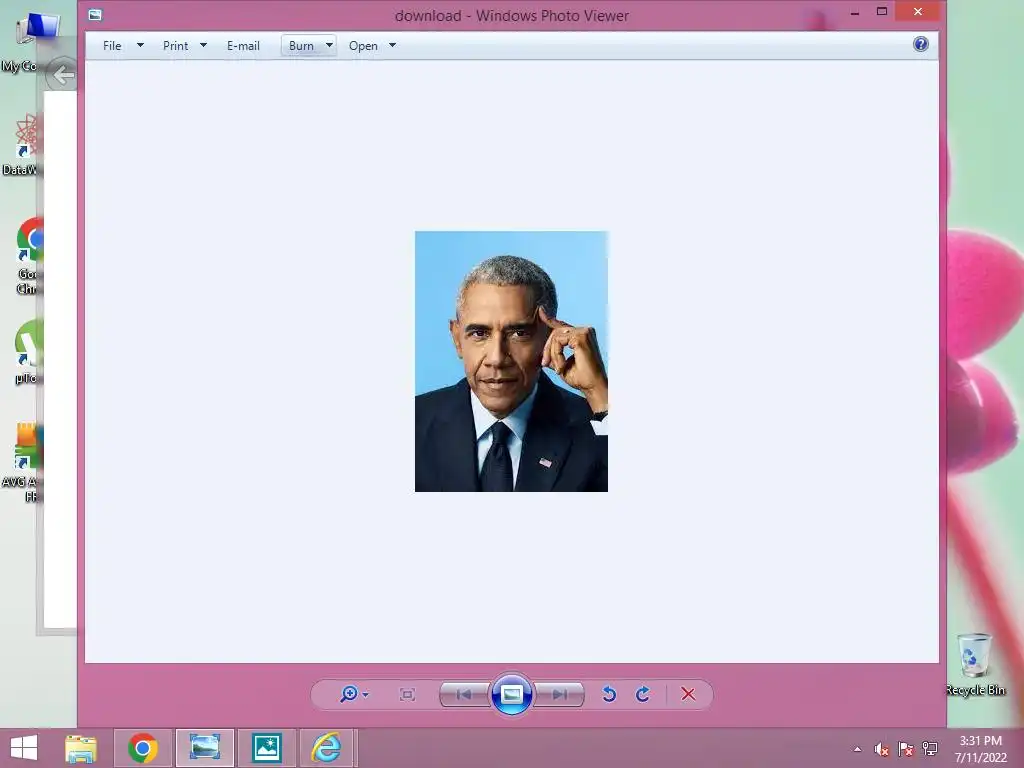Screen dimensions: 1024x768
Task: Close the Photo Viewer window
Action: point(918,12)
